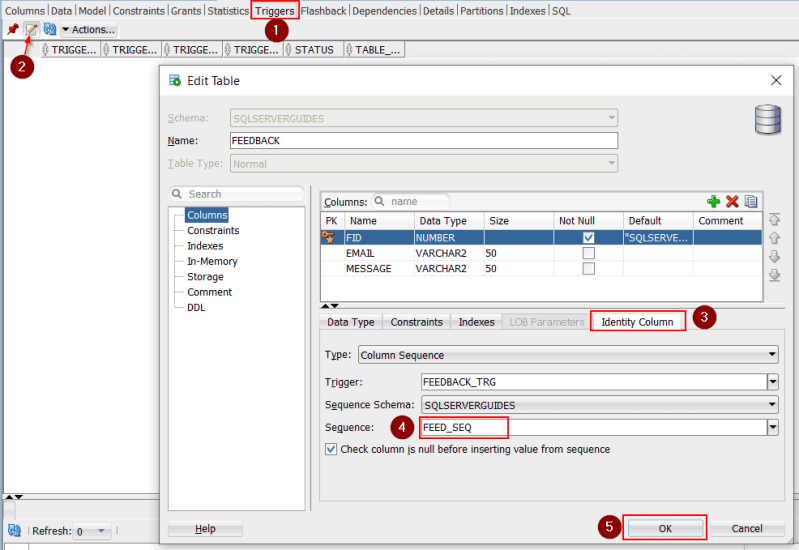The width and height of the screenshot is (799, 550).
Task: Open the Model tab
Action: [x=92, y=11]
